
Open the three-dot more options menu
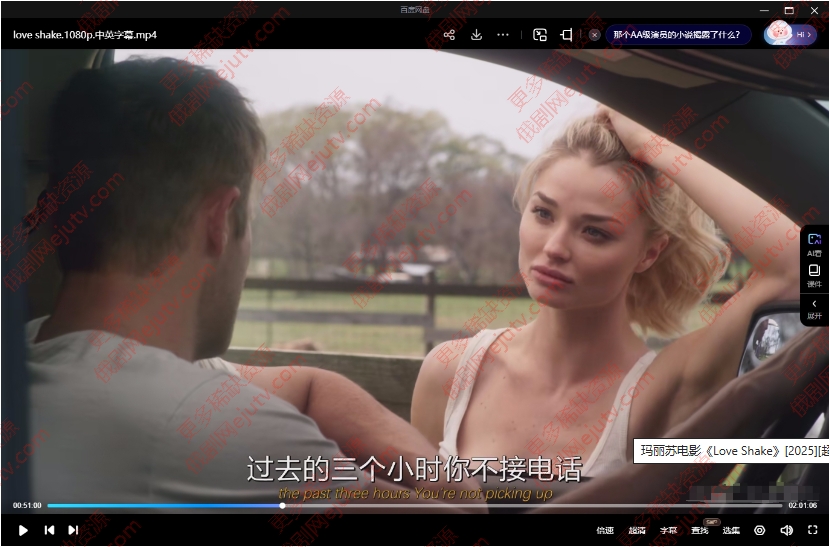tap(503, 35)
